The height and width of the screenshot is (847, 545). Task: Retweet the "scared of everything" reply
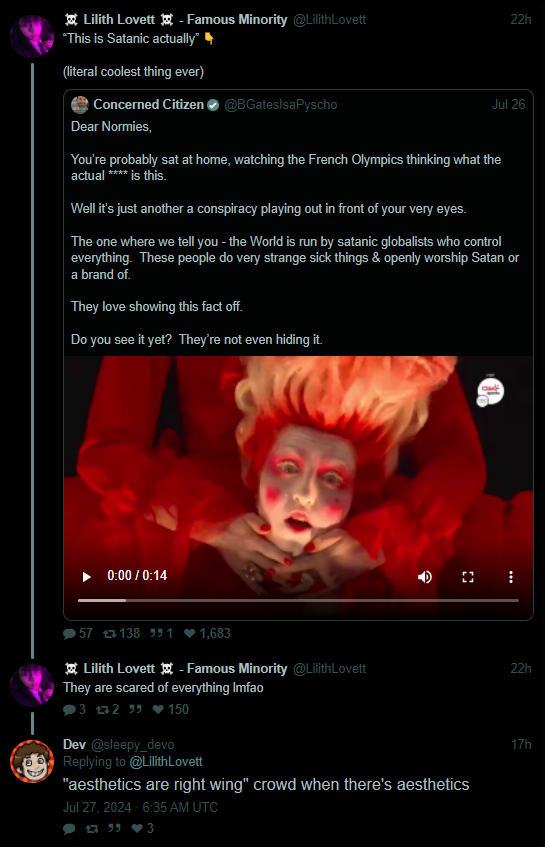pyautogui.click(x=107, y=709)
